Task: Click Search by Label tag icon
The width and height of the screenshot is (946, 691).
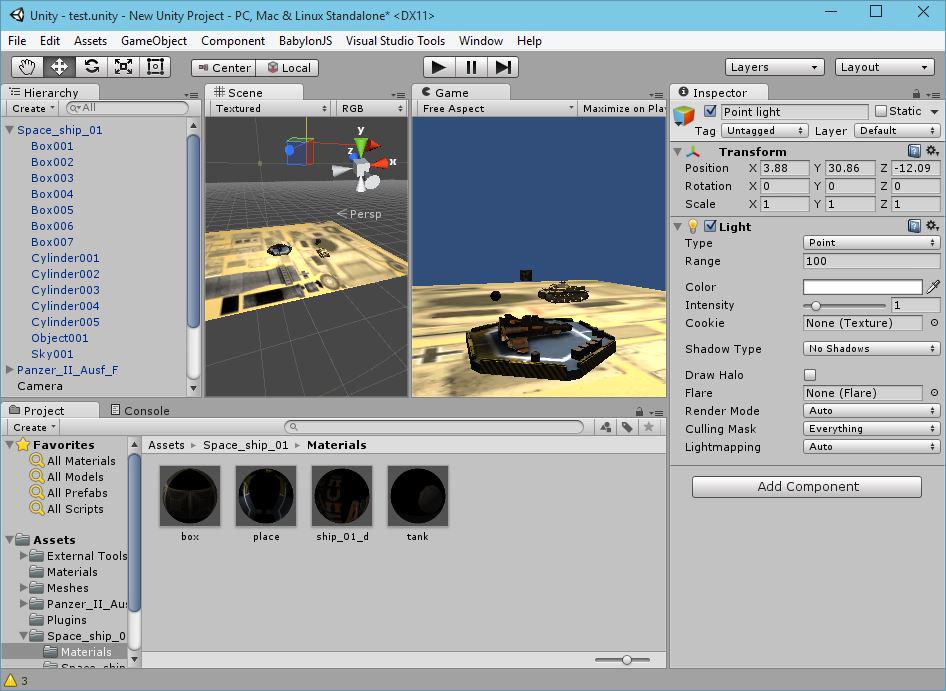Action: click(627, 427)
